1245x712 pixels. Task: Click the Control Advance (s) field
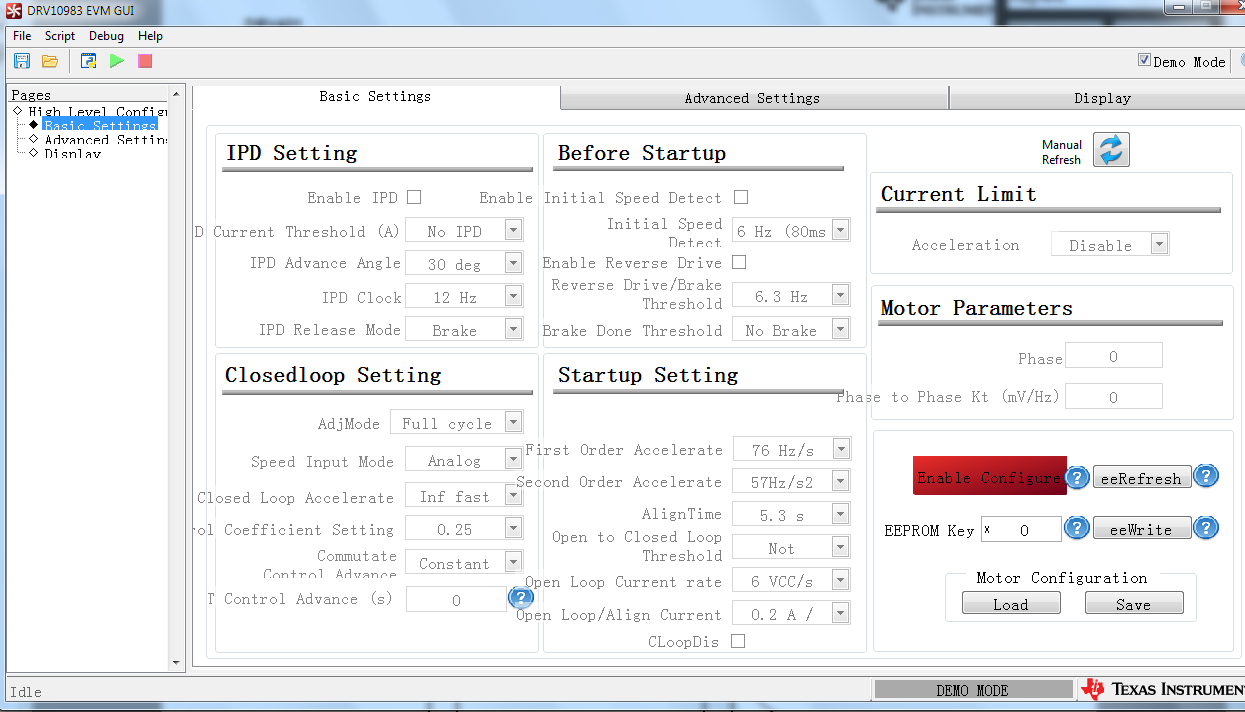click(456, 599)
